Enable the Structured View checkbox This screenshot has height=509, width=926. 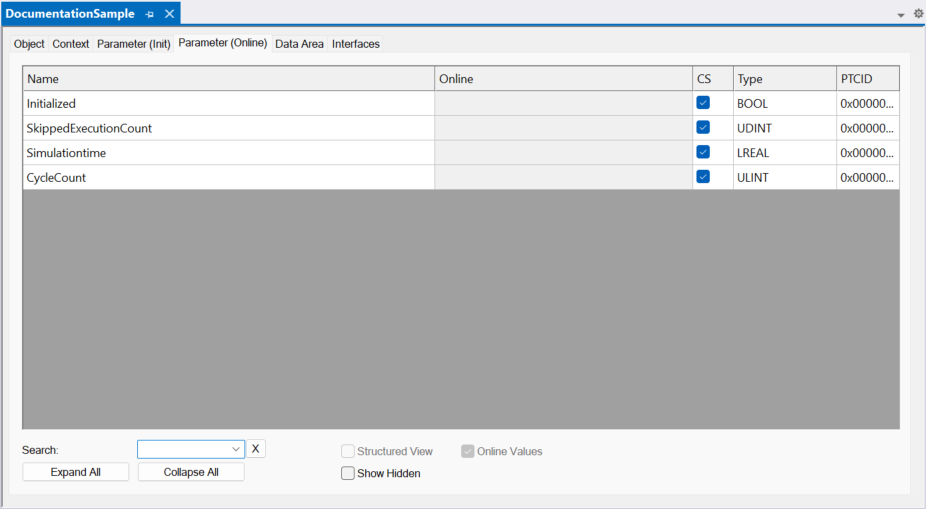pyautogui.click(x=348, y=452)
